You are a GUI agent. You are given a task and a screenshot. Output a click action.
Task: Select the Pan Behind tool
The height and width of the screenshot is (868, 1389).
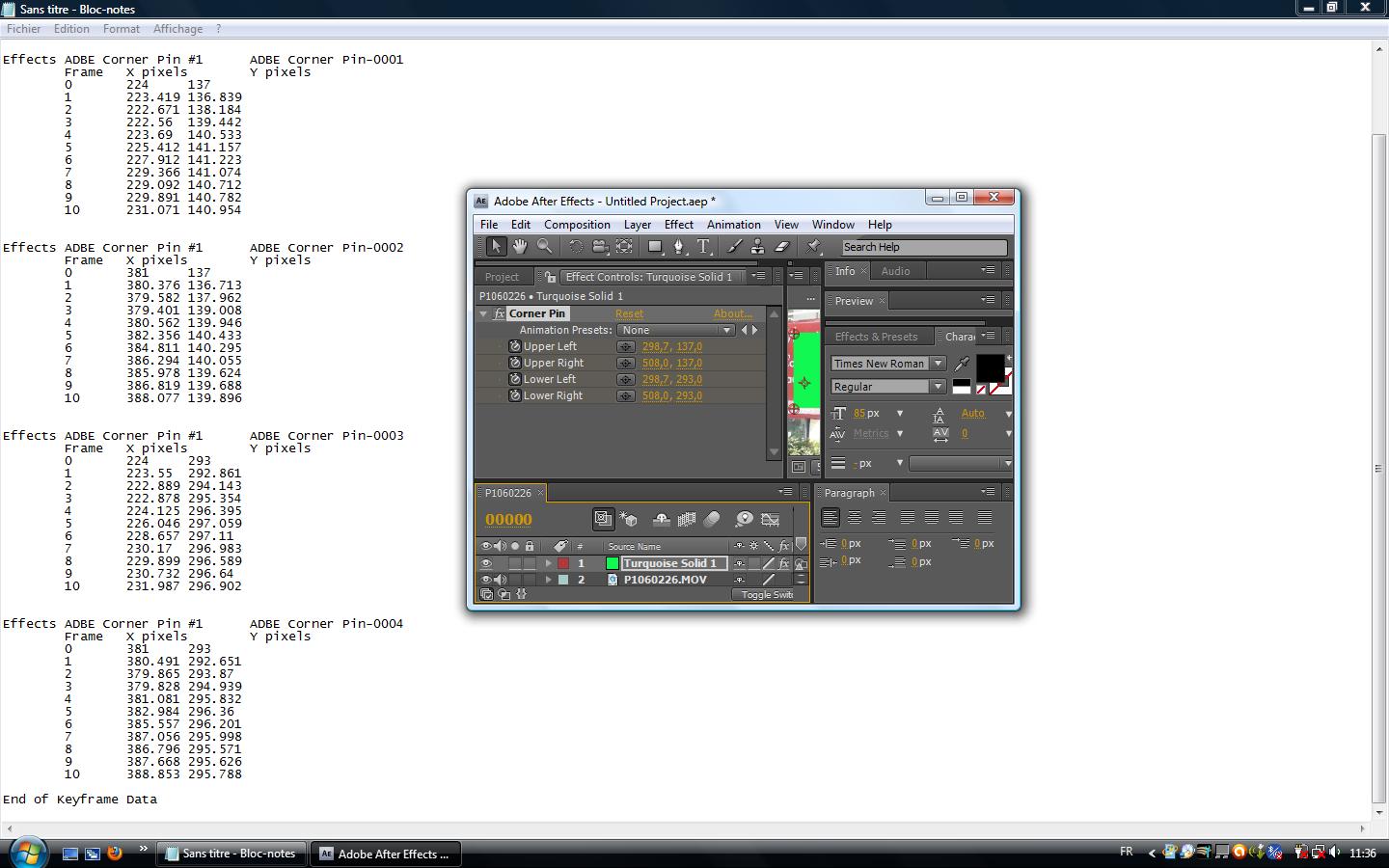click(624, 247)
